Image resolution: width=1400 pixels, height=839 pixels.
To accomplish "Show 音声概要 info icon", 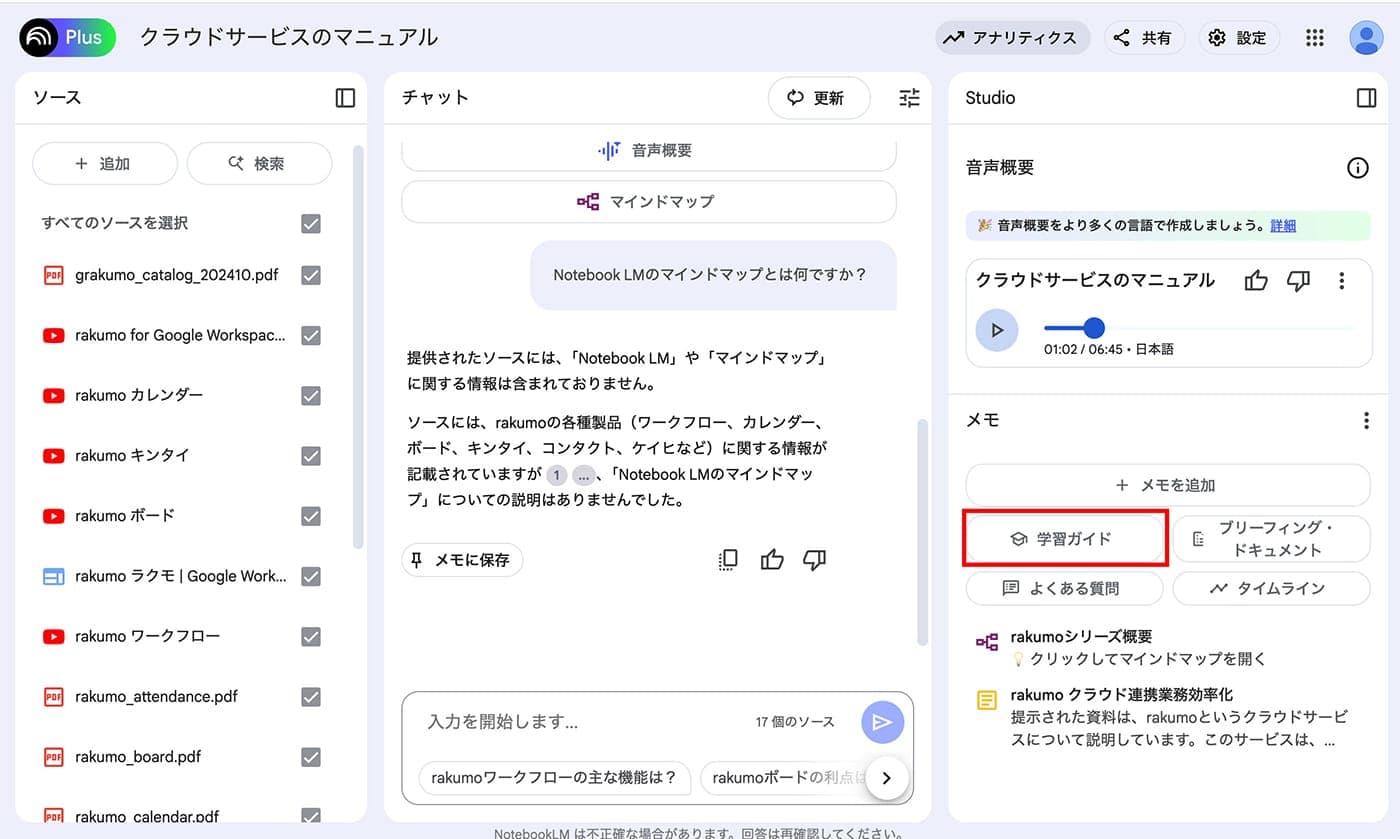I will [x=1358, y=168].
